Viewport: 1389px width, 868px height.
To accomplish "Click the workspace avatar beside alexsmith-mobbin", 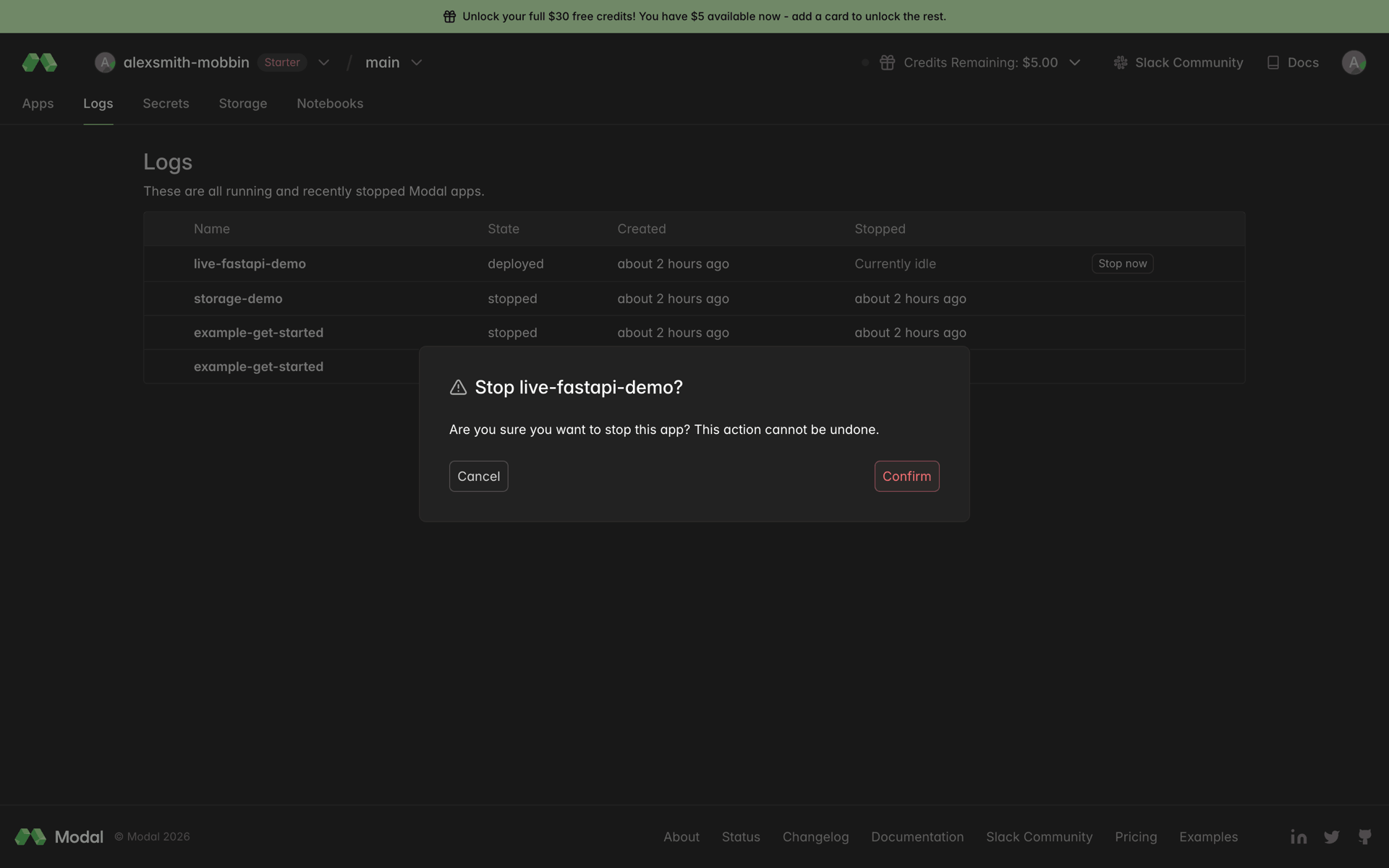I will click(x=105, y=63).
